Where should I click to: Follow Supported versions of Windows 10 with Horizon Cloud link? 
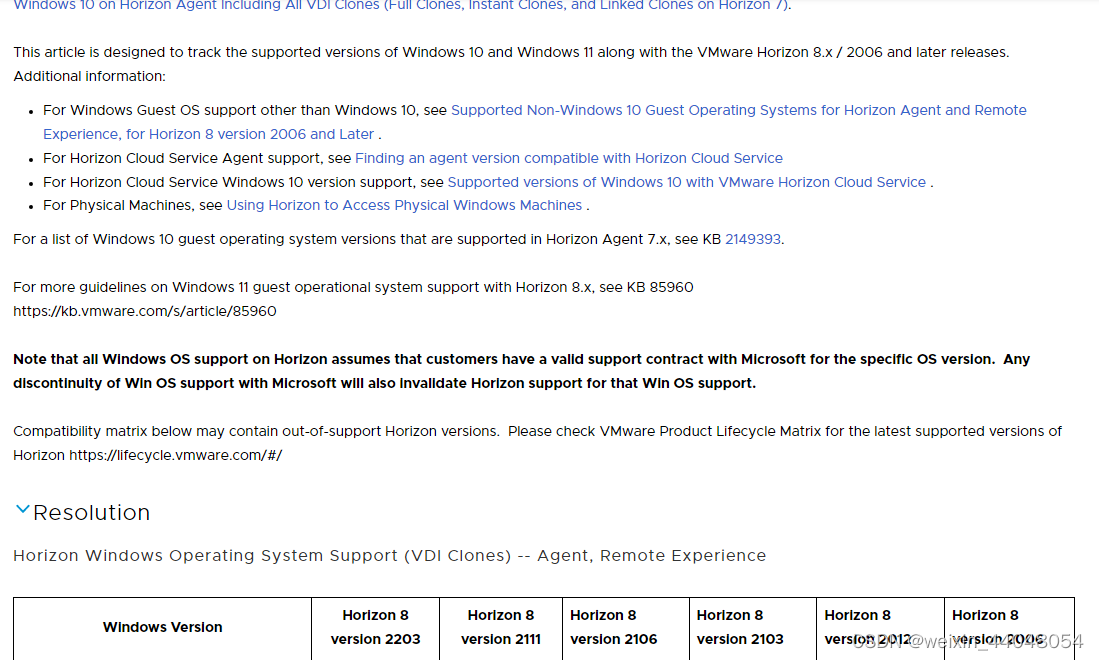[687, 182]
